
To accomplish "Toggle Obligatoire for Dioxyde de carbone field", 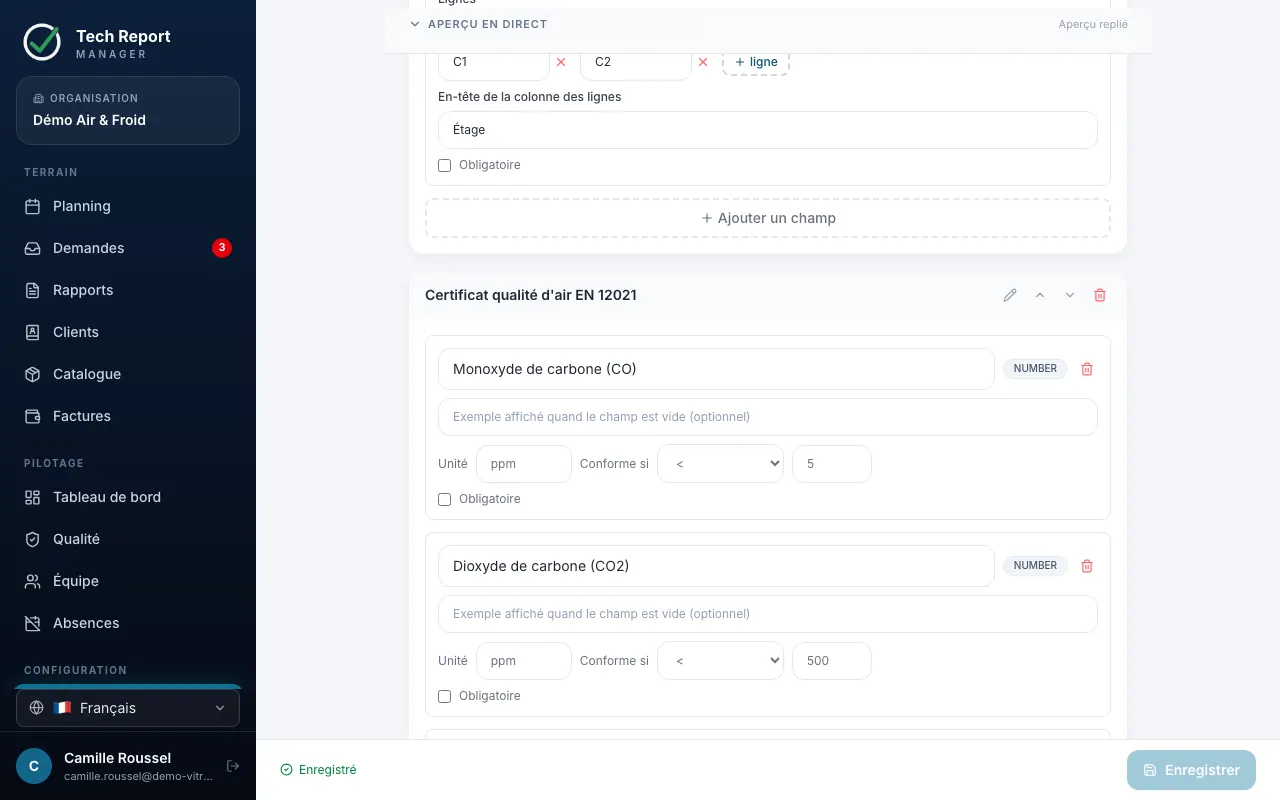I will click(x=445, y=696).
